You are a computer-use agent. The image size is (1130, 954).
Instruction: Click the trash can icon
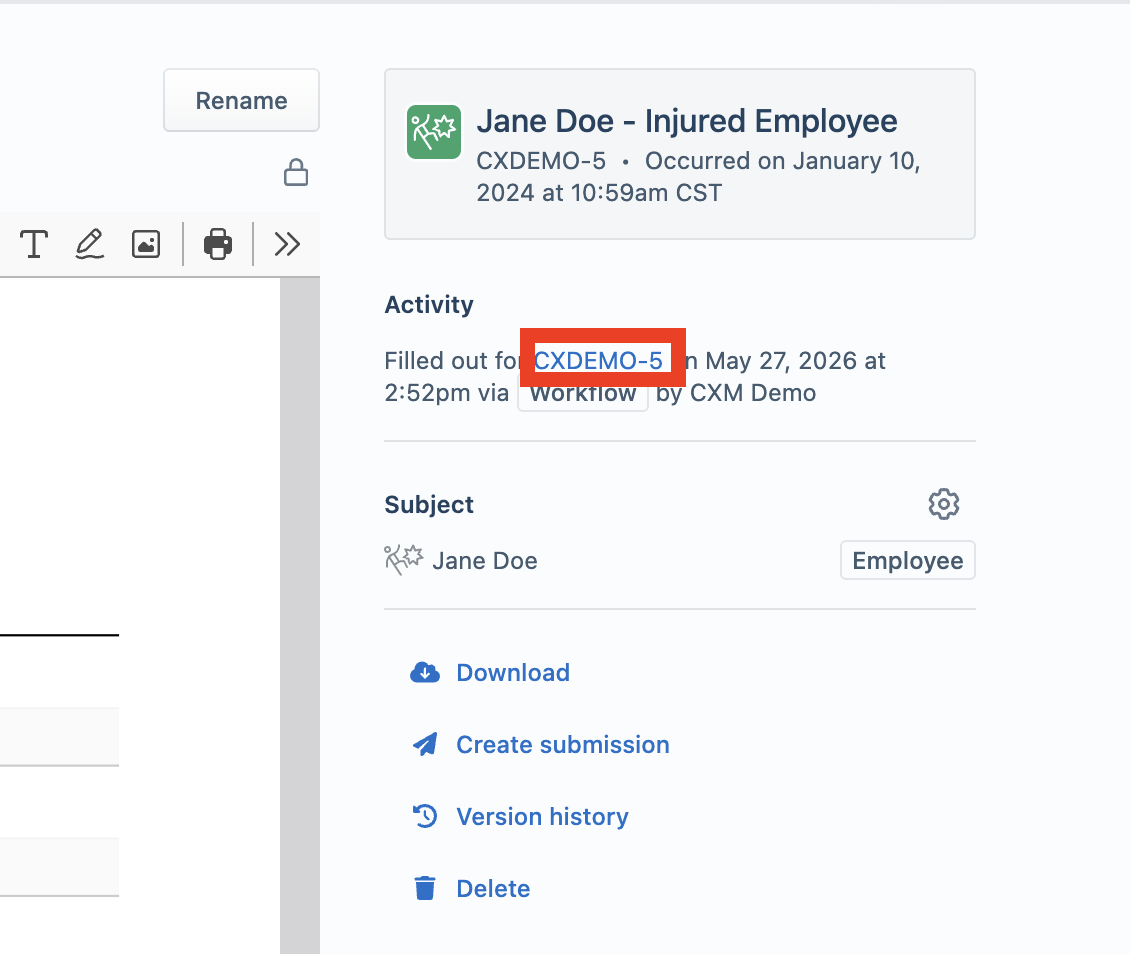click(x=425, y=888)
